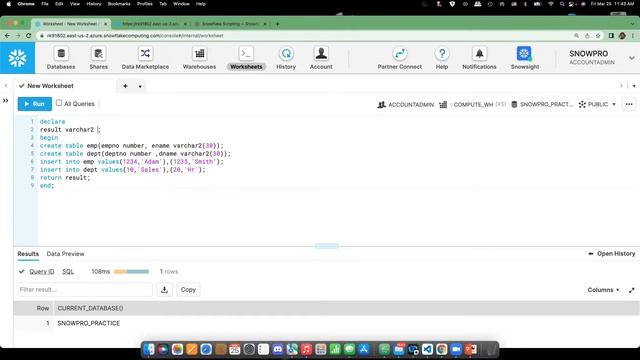640x360 pixels.
Task: Download the query results
Action: coord(164,289)
